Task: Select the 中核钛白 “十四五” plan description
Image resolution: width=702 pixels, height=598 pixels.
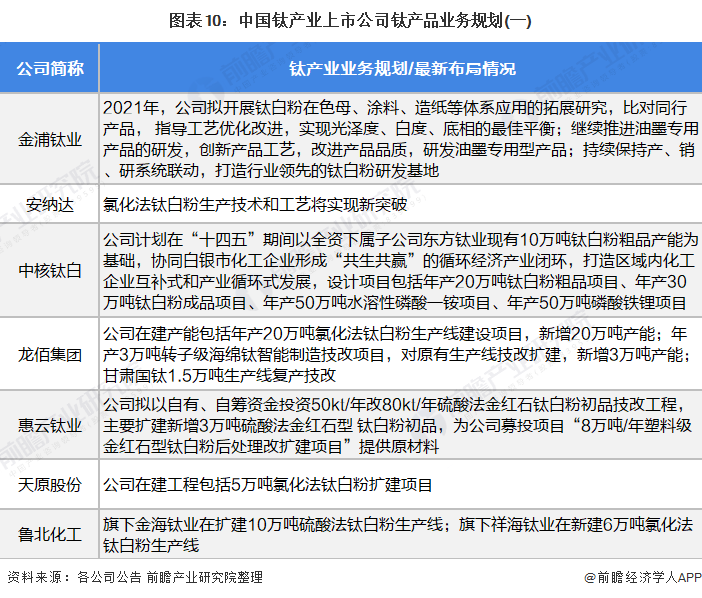Action: pos(402,270)
